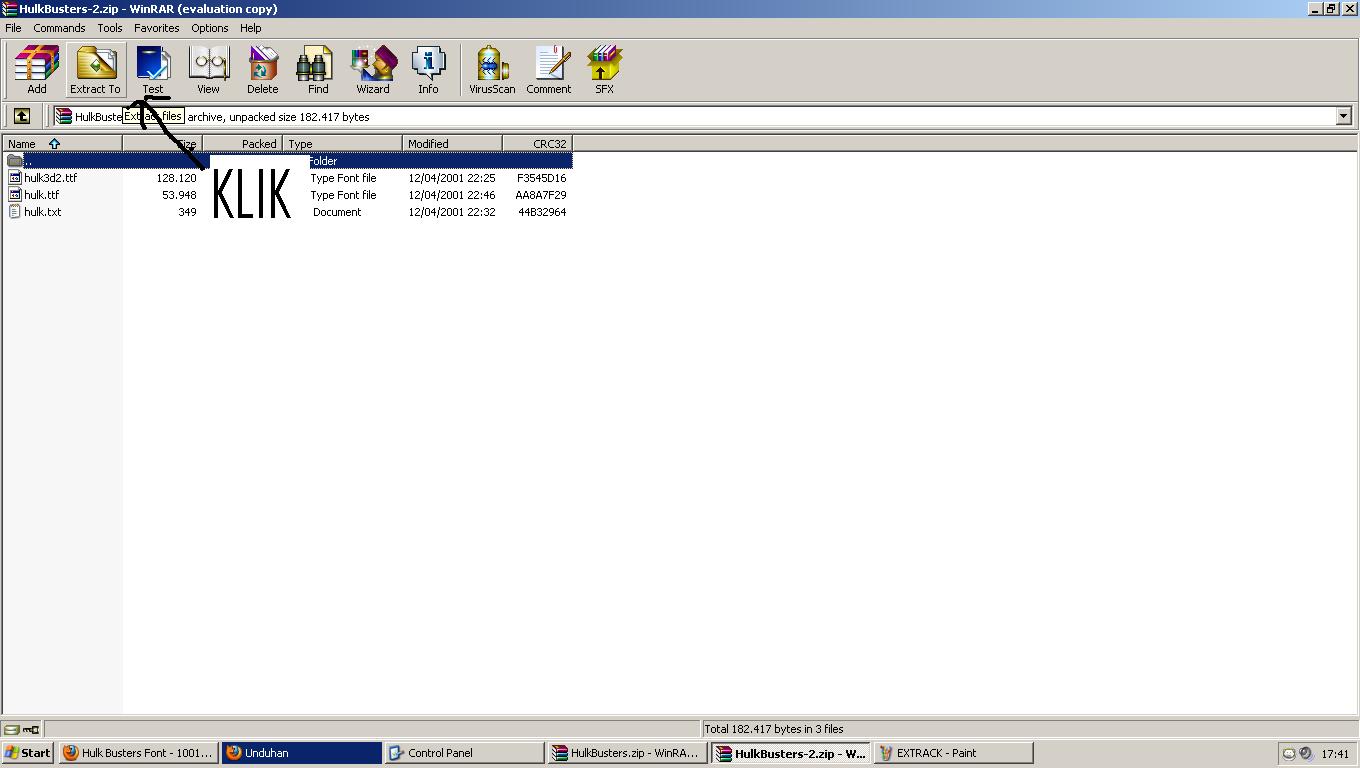Open the Comment toolbar icon

tap(549, 69)
